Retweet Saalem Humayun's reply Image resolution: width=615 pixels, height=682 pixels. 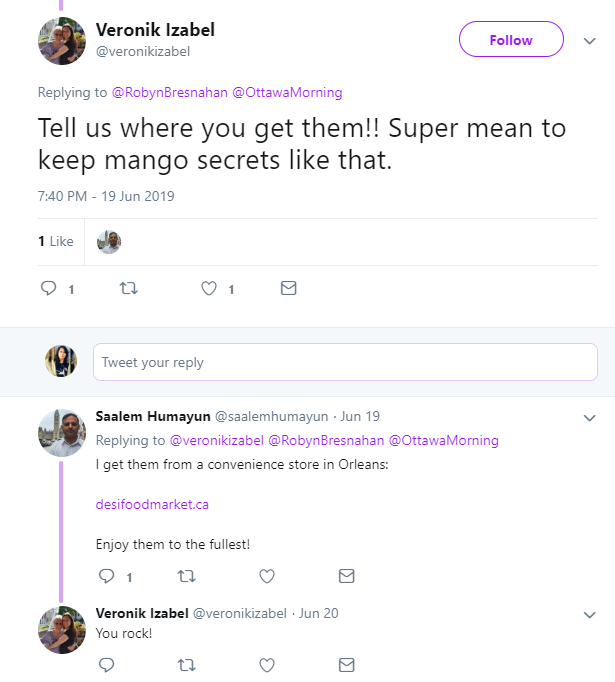[186, 577]
